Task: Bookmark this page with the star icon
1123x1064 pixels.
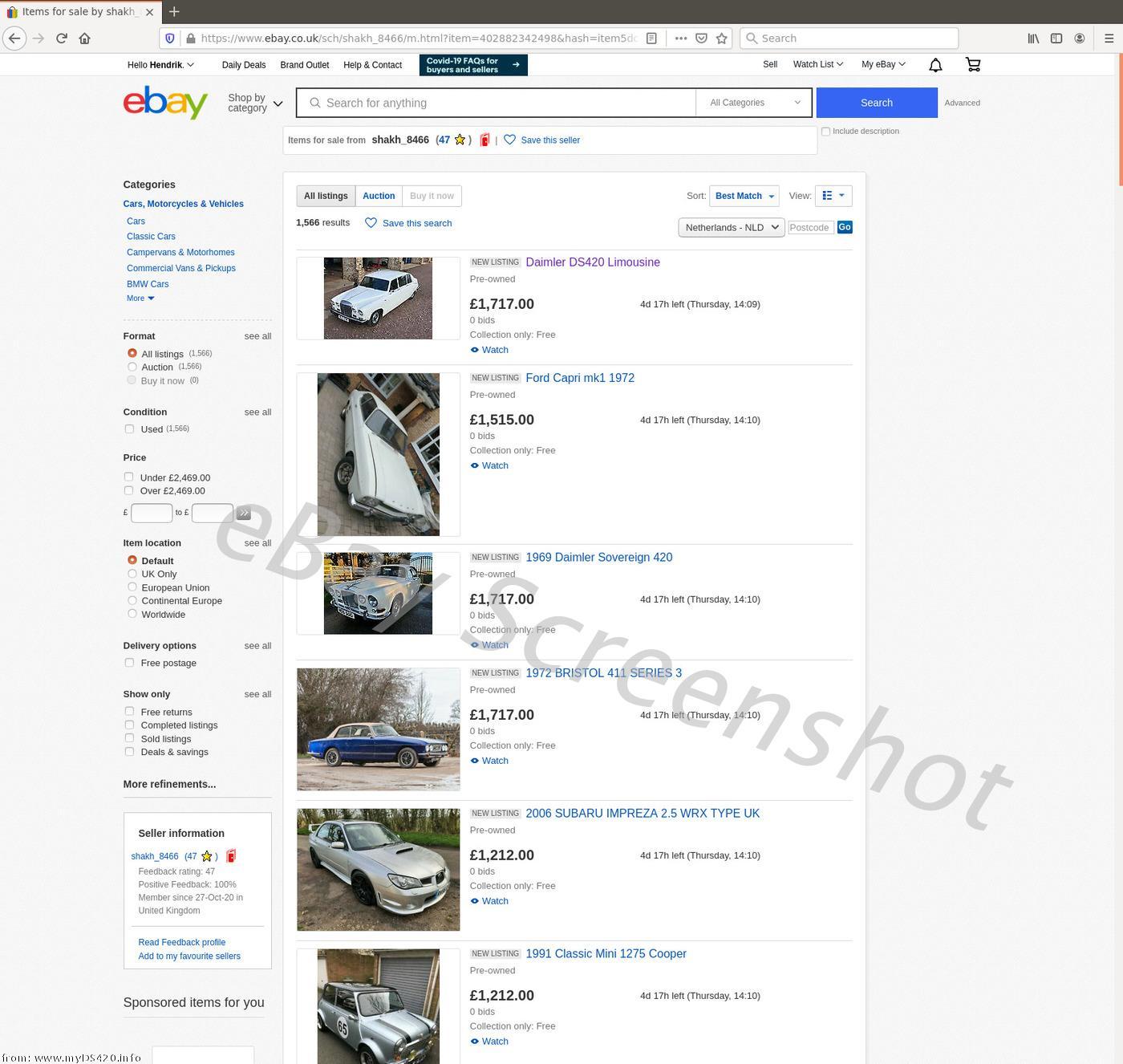Action: [x=721, y=39]
